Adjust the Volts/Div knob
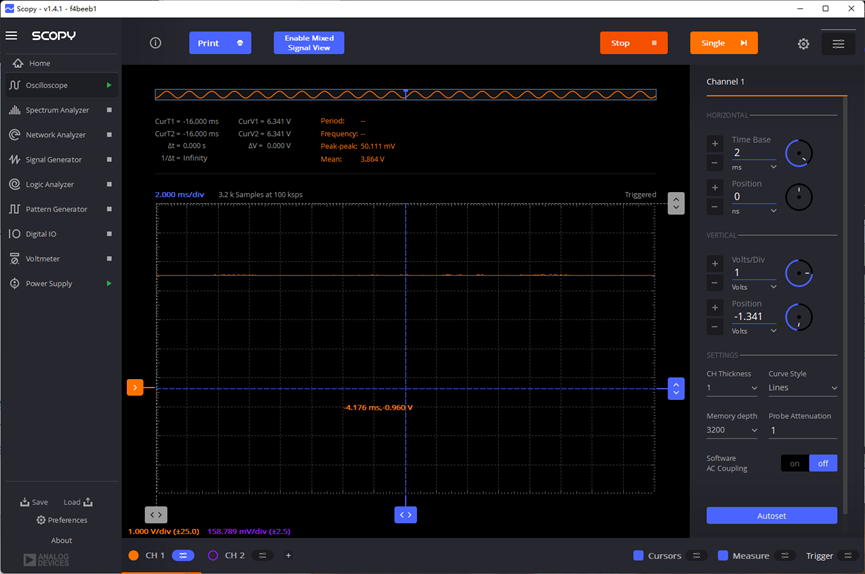This screenshot has width=865, height=574. [x=798, y=273]
